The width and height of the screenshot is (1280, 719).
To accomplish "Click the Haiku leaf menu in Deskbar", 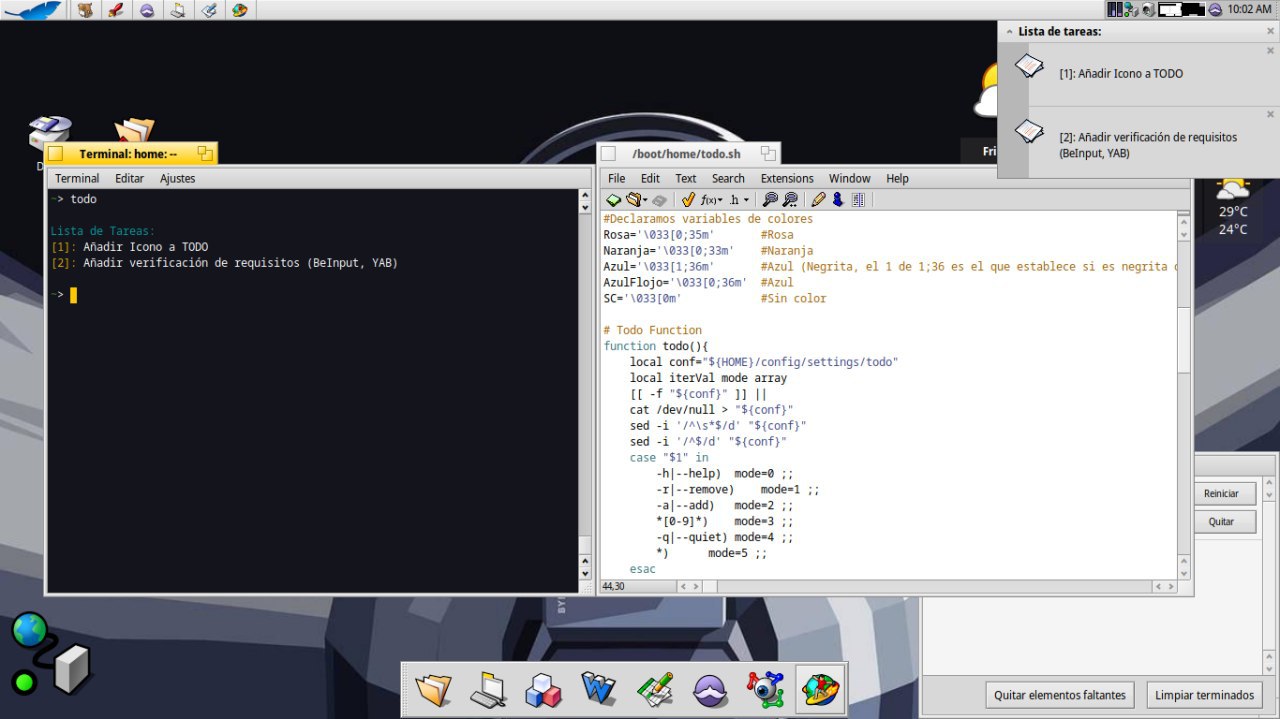I will 33,10.
